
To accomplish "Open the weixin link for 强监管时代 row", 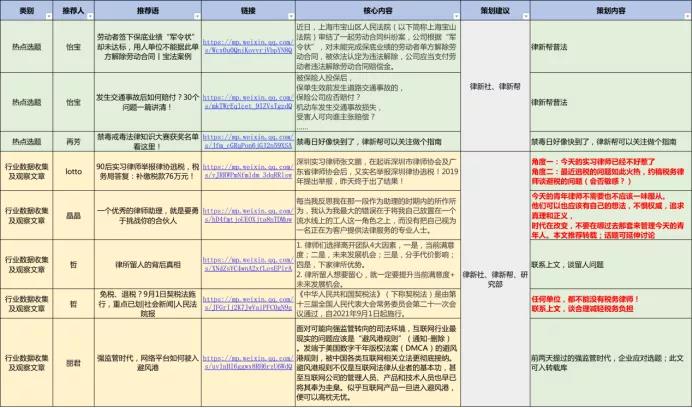I will 248,363.
